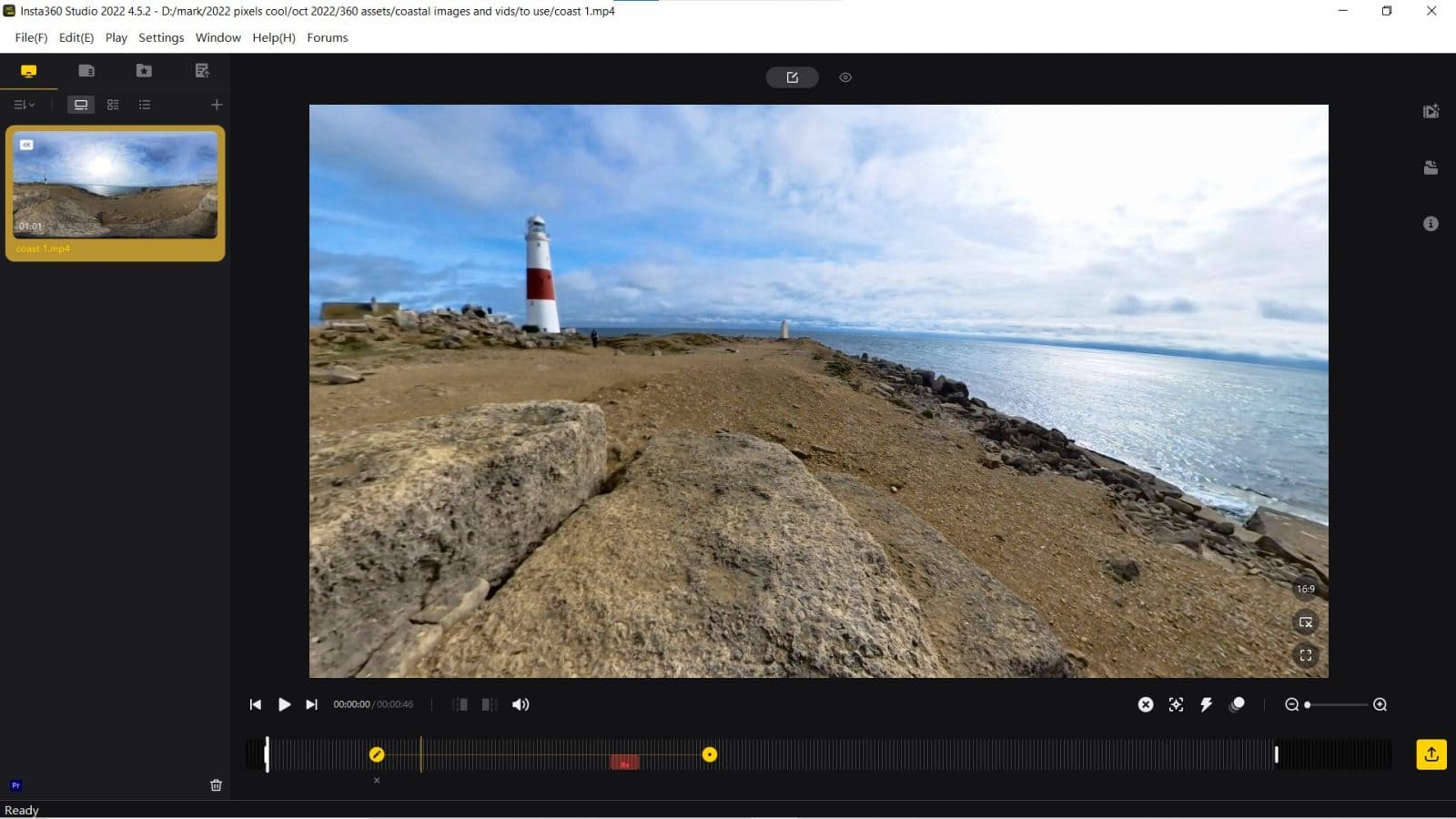The height and width of the screenshot is (819, 1456).
Task: Delete selected clip with trash icon
Action: (216, 784)
